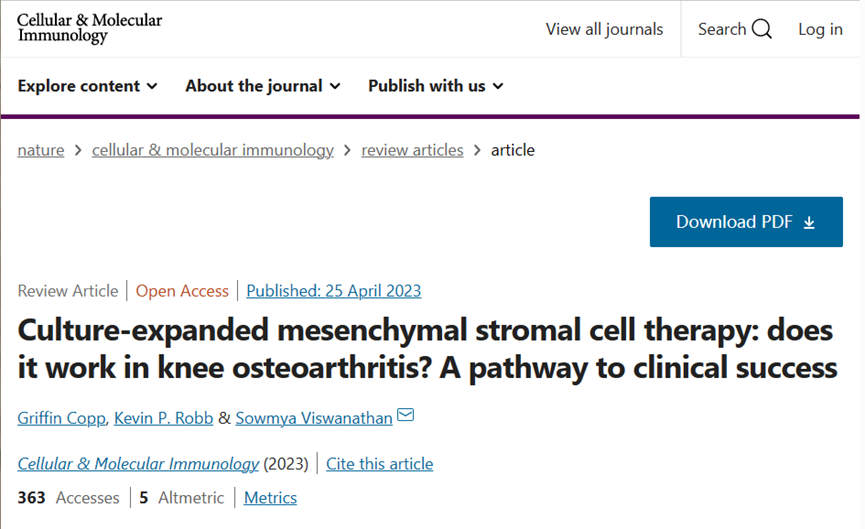The image size is (865, 529).
Task: Download the article PDF
Action: click(746, 222)
